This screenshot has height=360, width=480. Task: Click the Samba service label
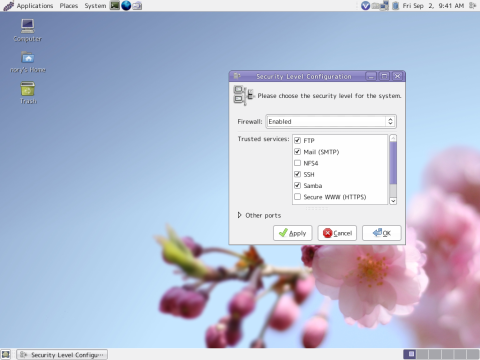[313, 186]
